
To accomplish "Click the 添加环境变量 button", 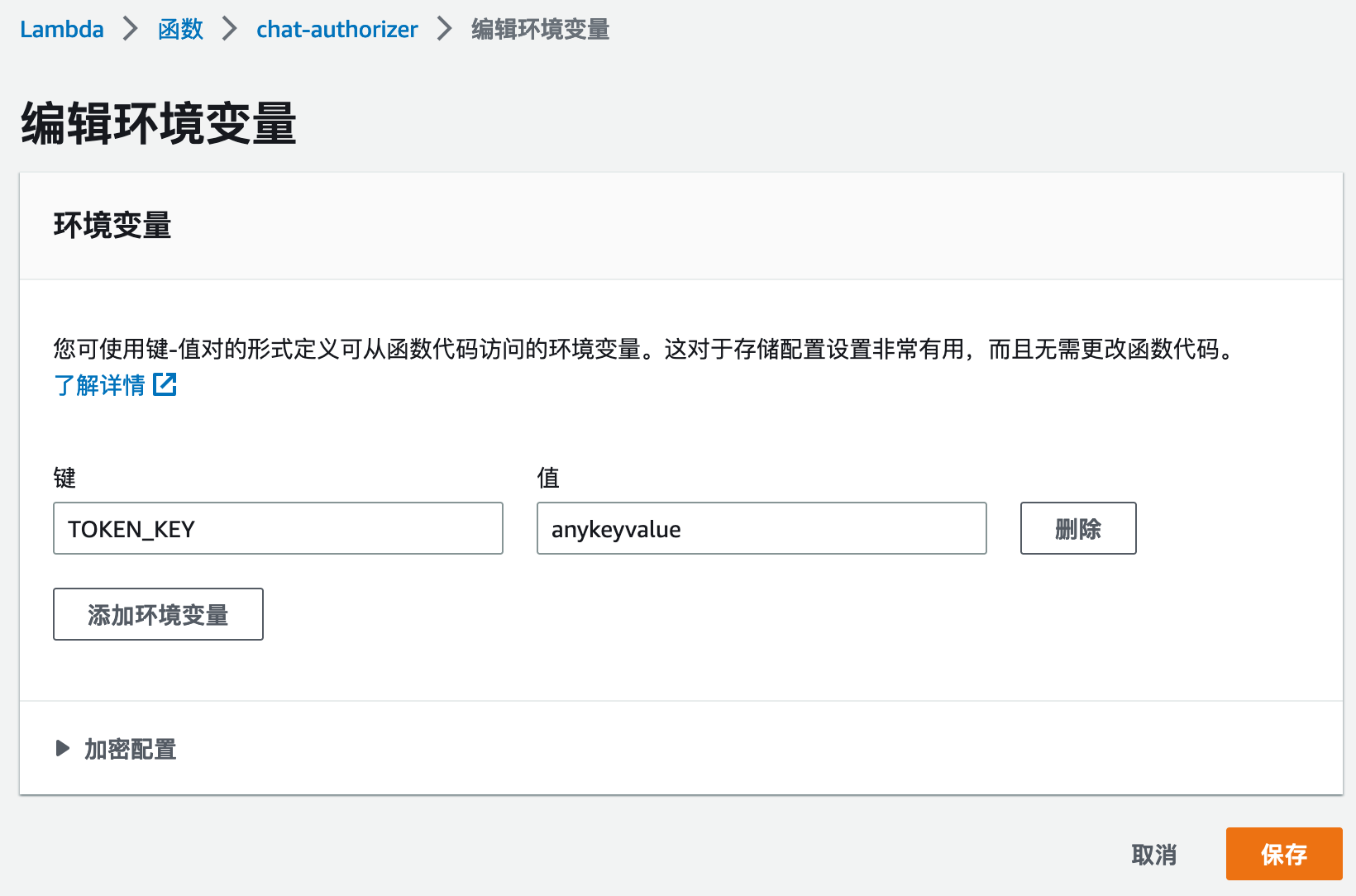I will pos(158,614).
